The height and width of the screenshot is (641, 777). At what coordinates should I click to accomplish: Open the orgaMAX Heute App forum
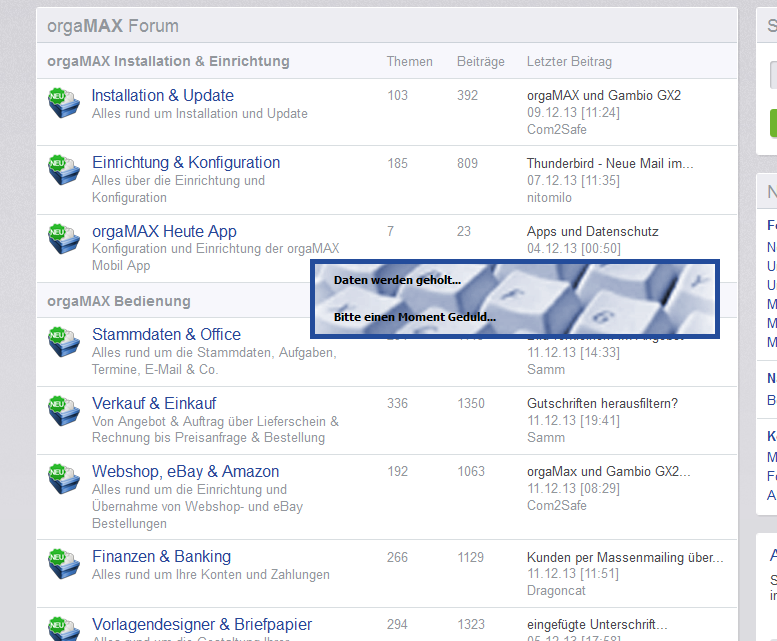[x=164, y=231]
